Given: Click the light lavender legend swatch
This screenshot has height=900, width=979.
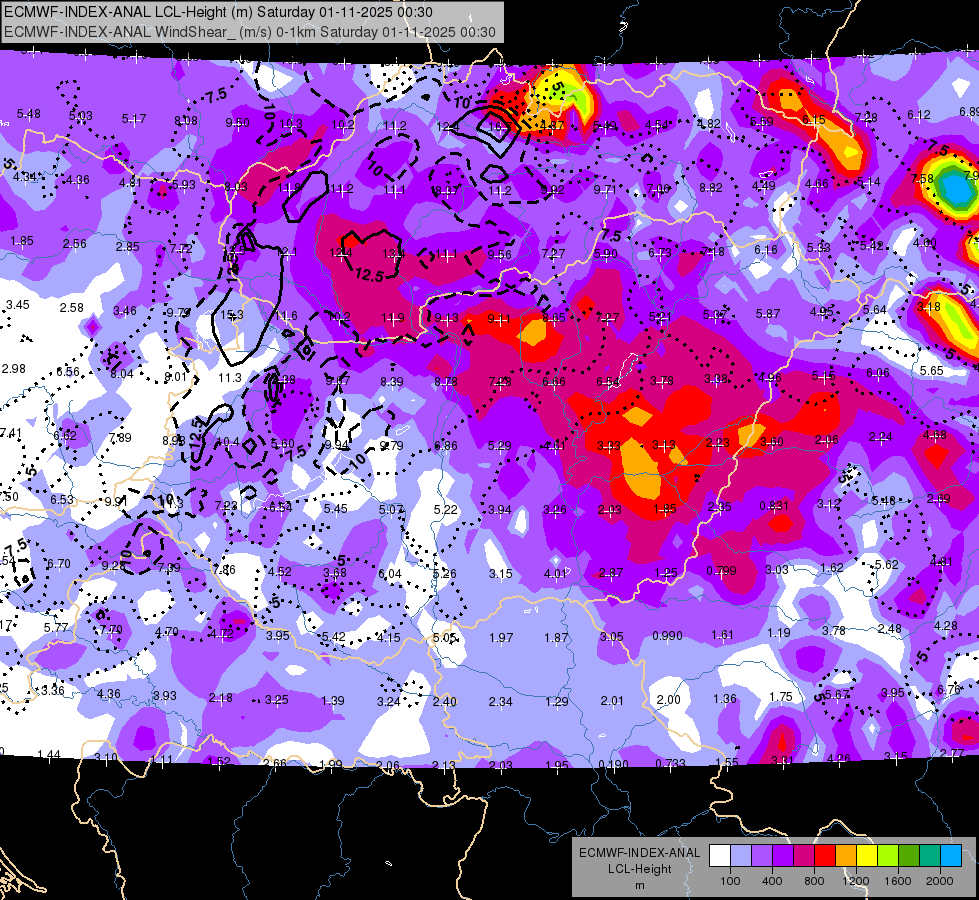Looking at the screenshot, I should point(741,856).
